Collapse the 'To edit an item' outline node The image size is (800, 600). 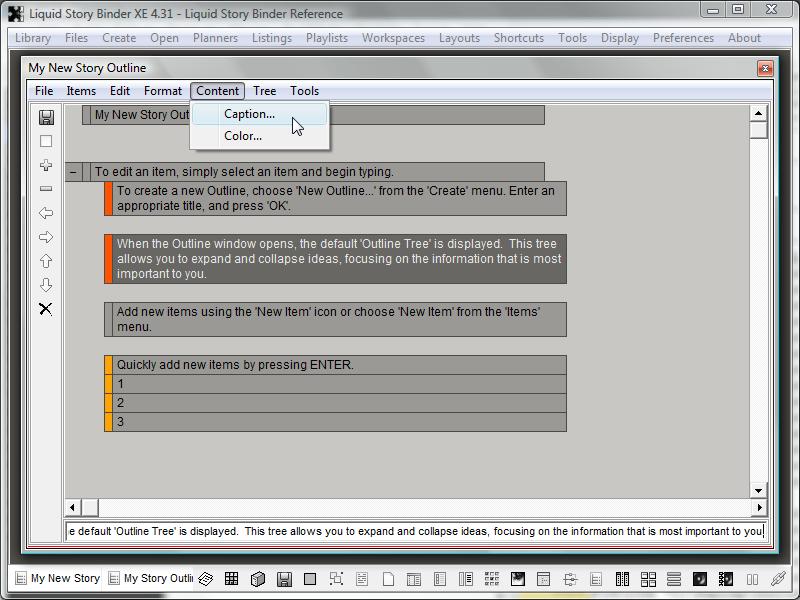pyautogui.click(x=73, y=172)
